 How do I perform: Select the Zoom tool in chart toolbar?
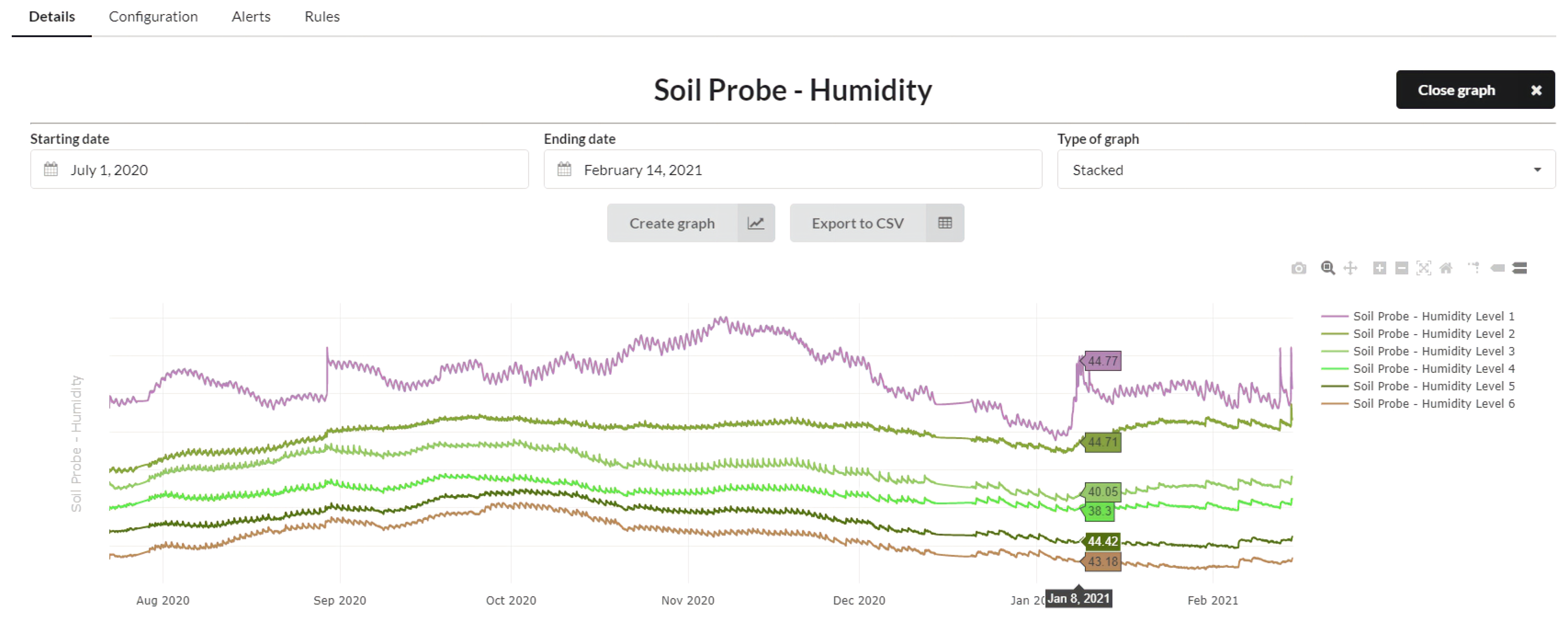[1328, 268]
